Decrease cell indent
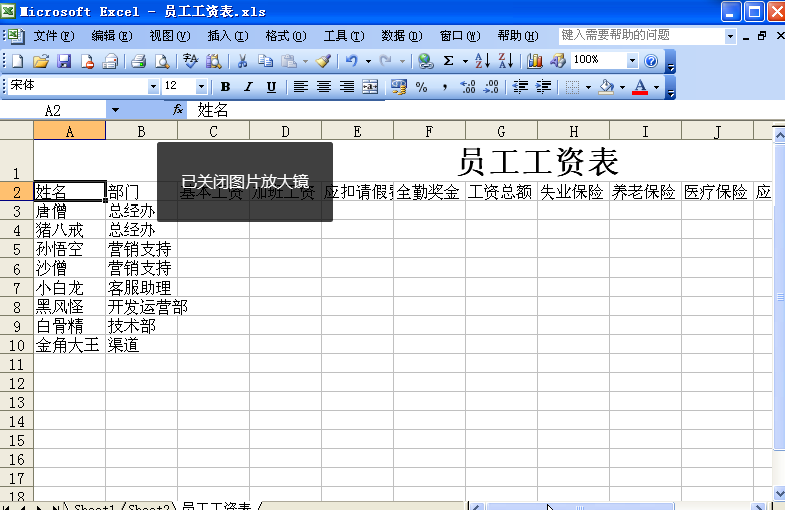This screenshot has width=785, height=510. [x=520, y=87]
